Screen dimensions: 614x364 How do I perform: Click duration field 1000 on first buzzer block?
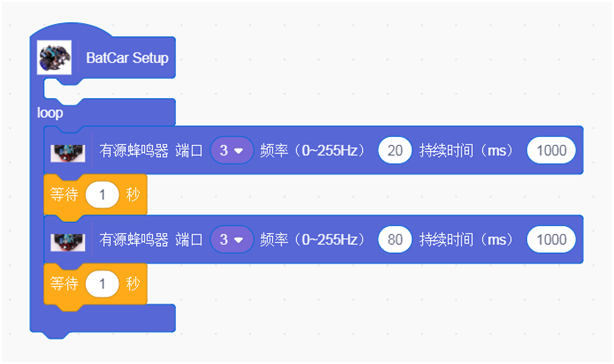(551, 150)
